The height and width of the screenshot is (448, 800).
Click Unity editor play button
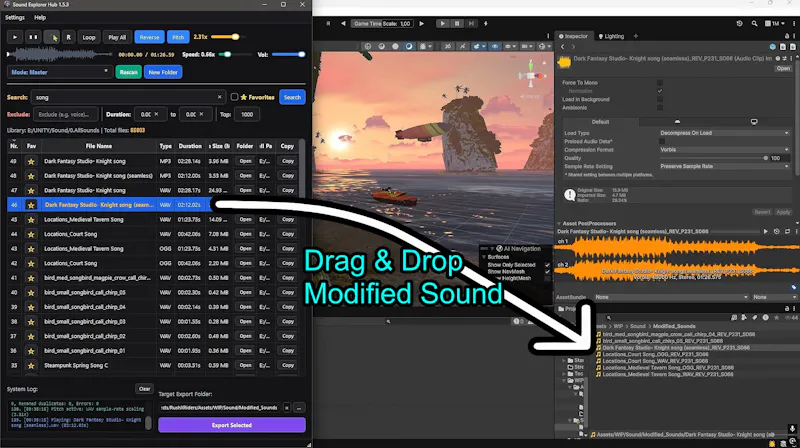point(442,23)
